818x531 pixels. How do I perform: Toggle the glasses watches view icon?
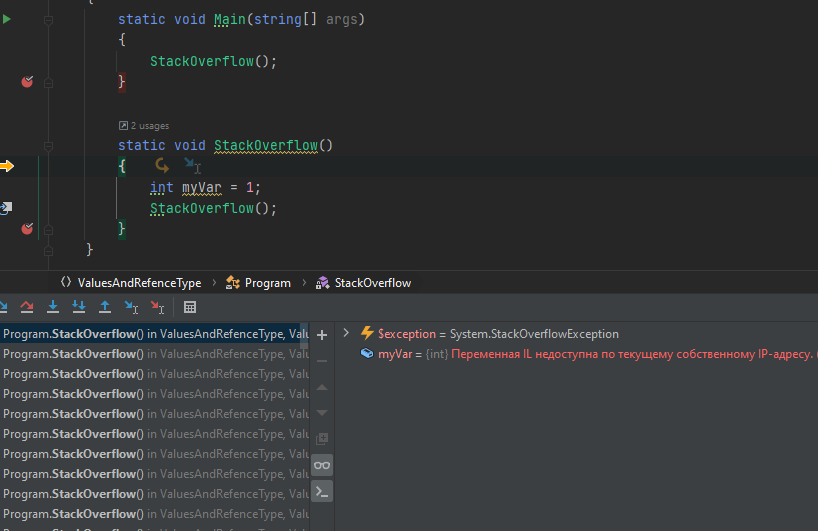click(x=322, y=465)
